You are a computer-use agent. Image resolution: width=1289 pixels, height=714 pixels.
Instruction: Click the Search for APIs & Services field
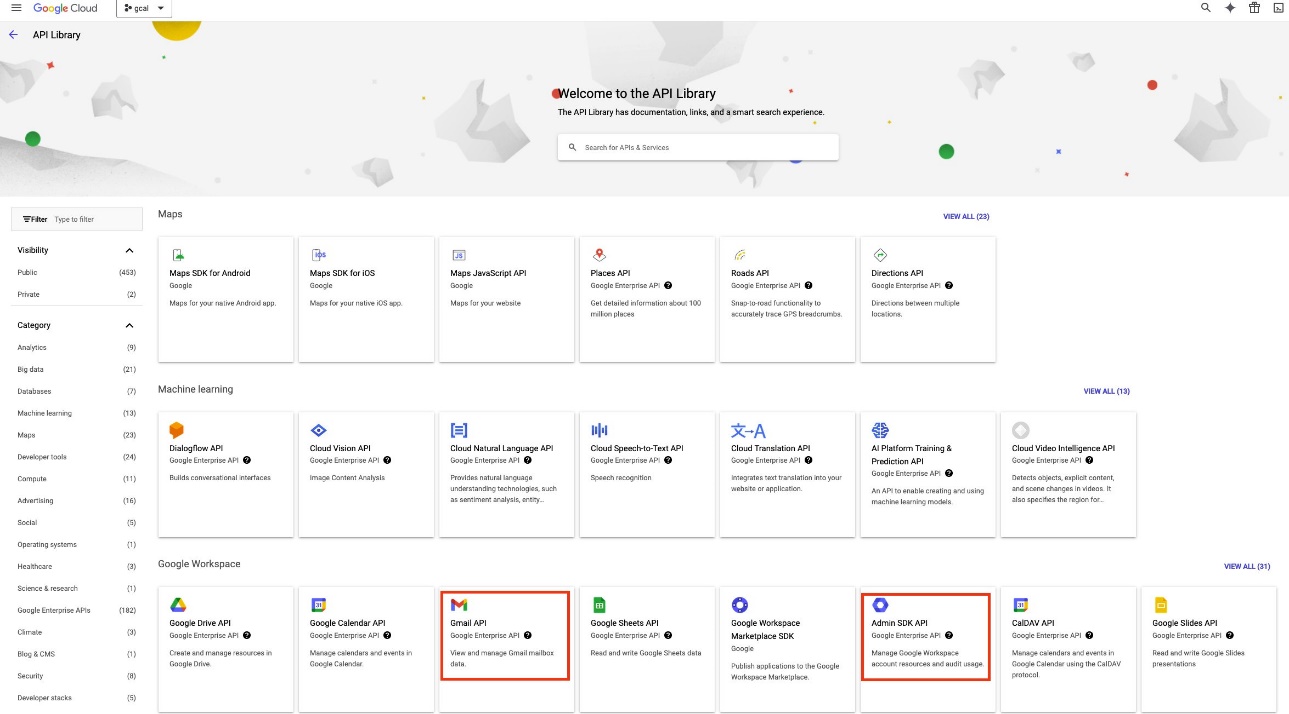(x=698, y=147)
